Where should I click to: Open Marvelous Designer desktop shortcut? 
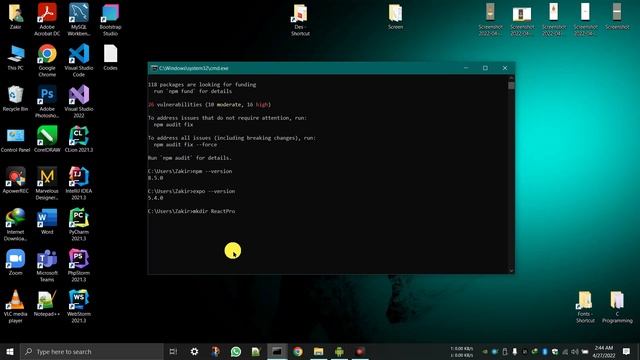(47, 183)
